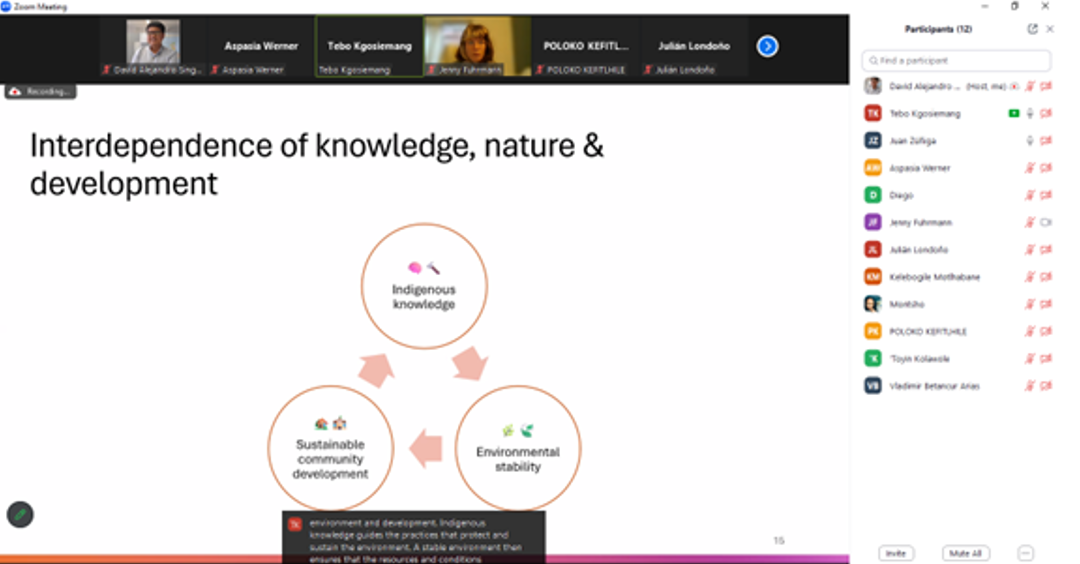The width and height of the screenshot is (1080, 564).
Task: Click Jenny Fuhrmann's camera icon in list
Action: [x=1046, y=222]
